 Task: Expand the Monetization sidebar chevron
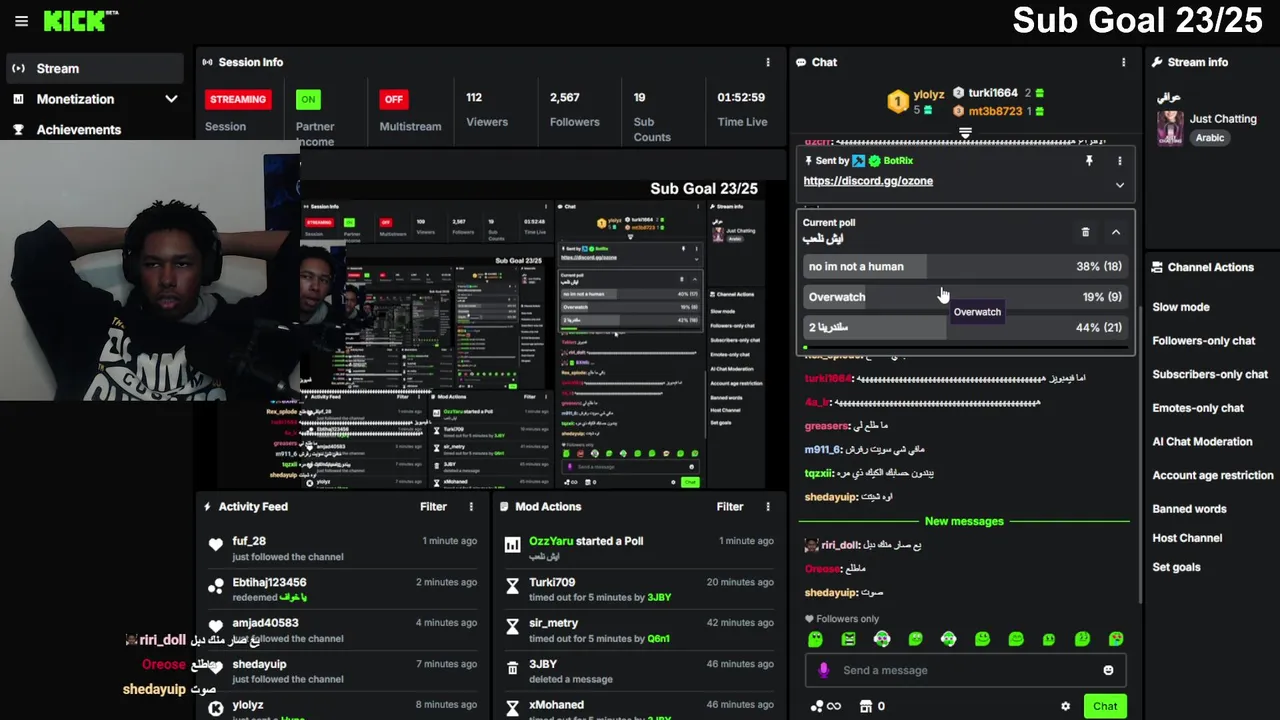pos(171,99)
